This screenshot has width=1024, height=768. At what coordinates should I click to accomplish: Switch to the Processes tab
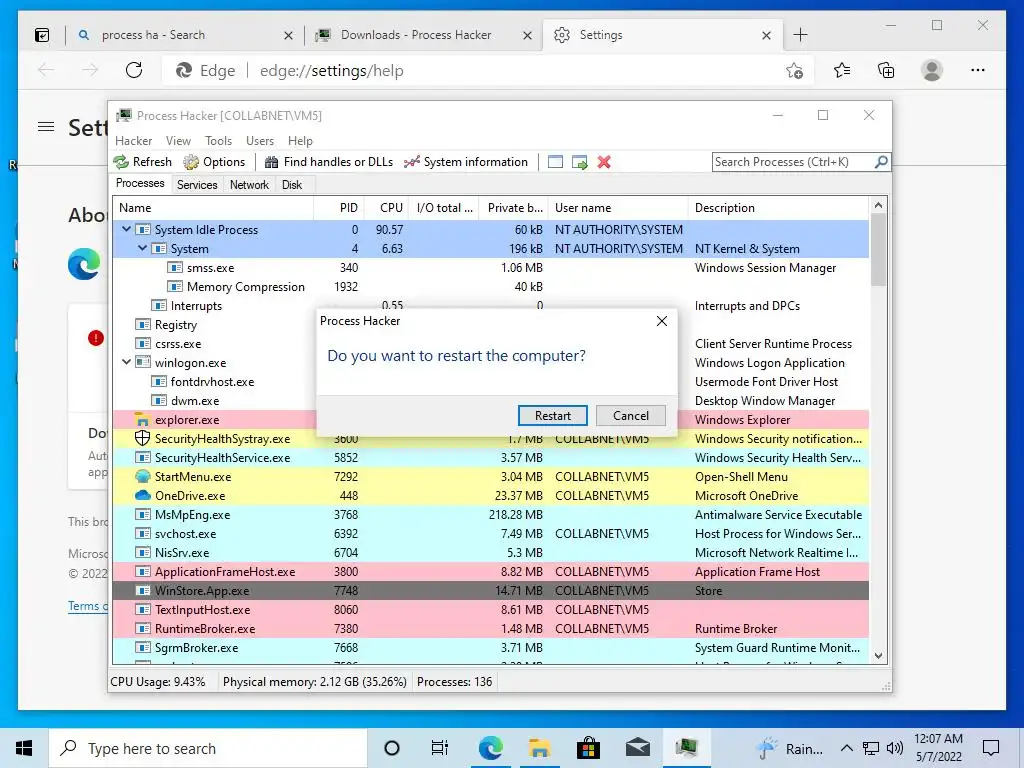(x=140, y=184)
